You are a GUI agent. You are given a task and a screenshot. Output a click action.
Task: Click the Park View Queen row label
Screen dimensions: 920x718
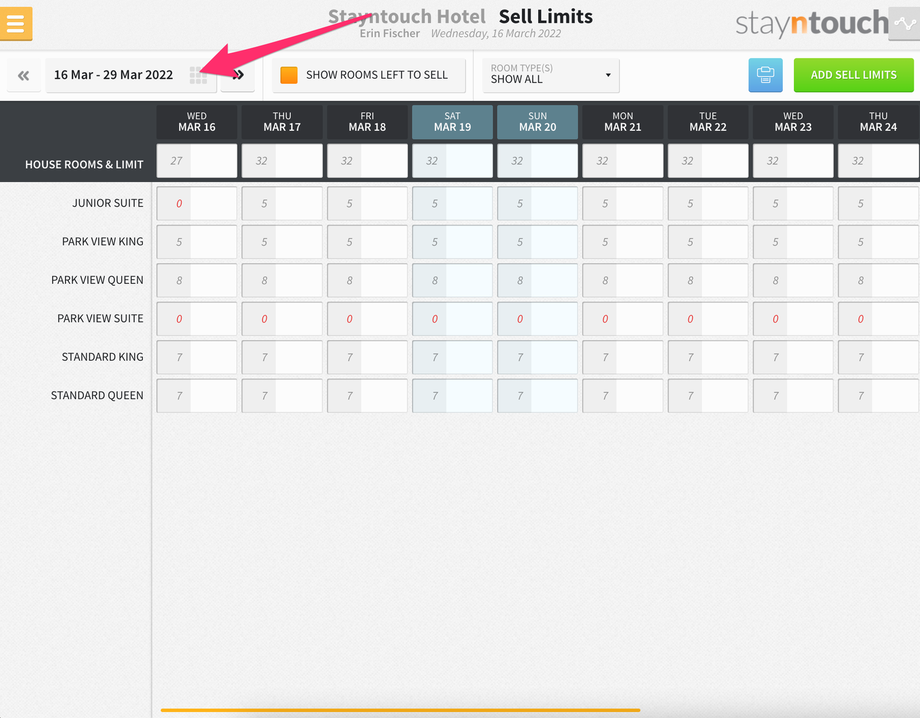(97, 280)
